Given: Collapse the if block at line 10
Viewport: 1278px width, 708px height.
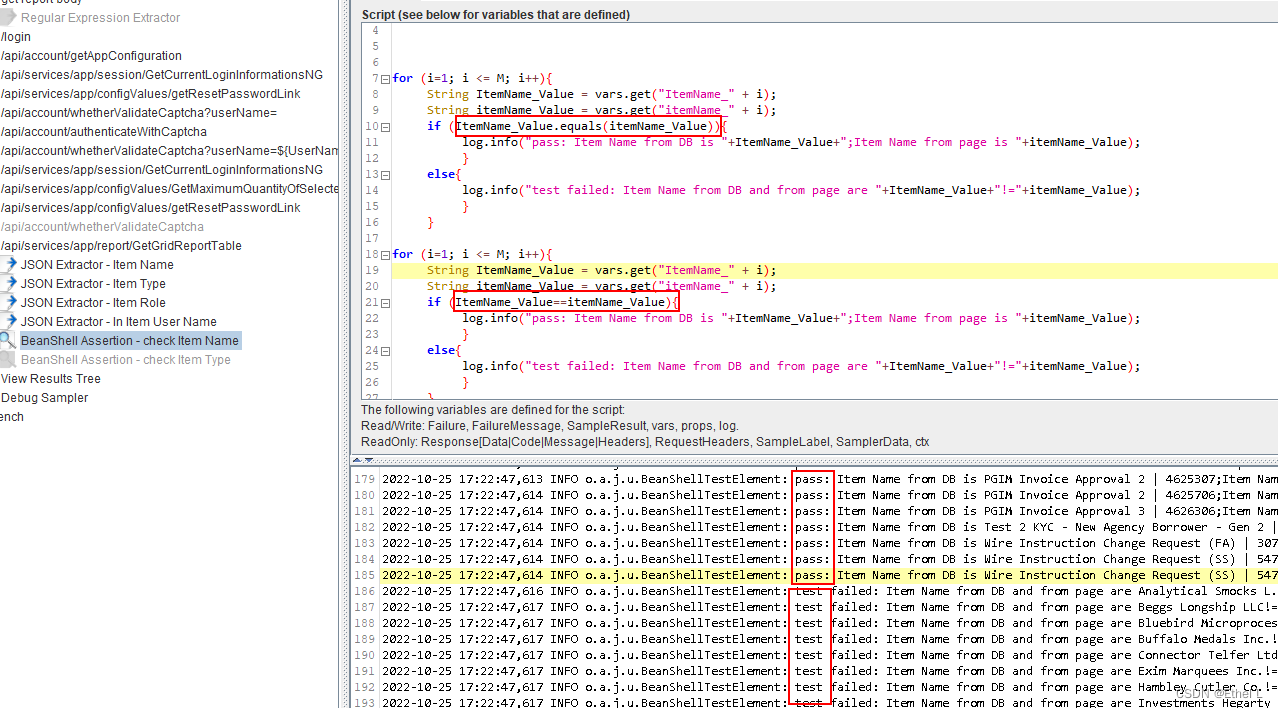Looking at the screenshot, I should pyautogui.click(x=385, y=126).
